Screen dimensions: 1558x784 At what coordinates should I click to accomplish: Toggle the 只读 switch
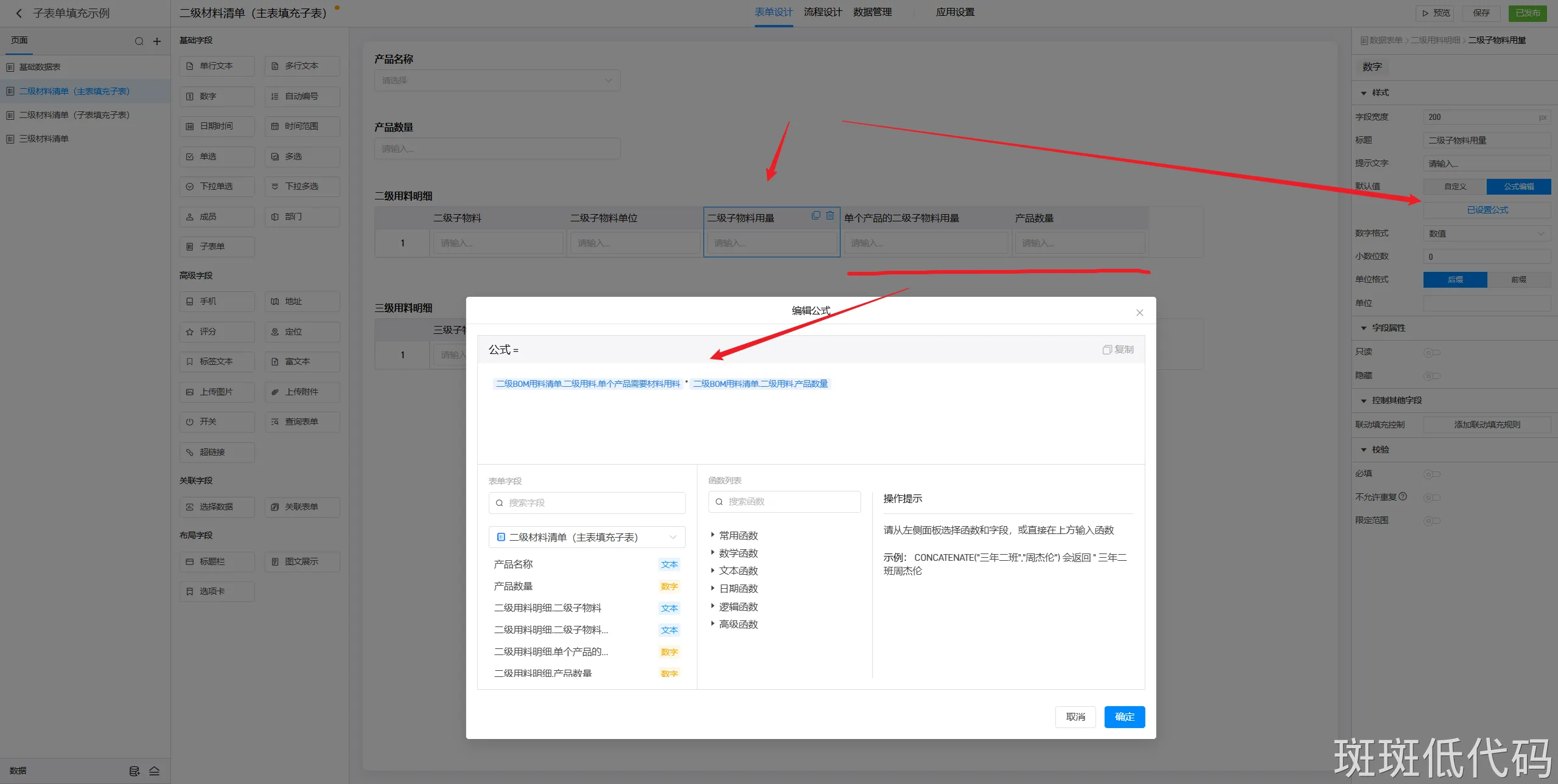pyautogui.click(x=1431, y=352)
